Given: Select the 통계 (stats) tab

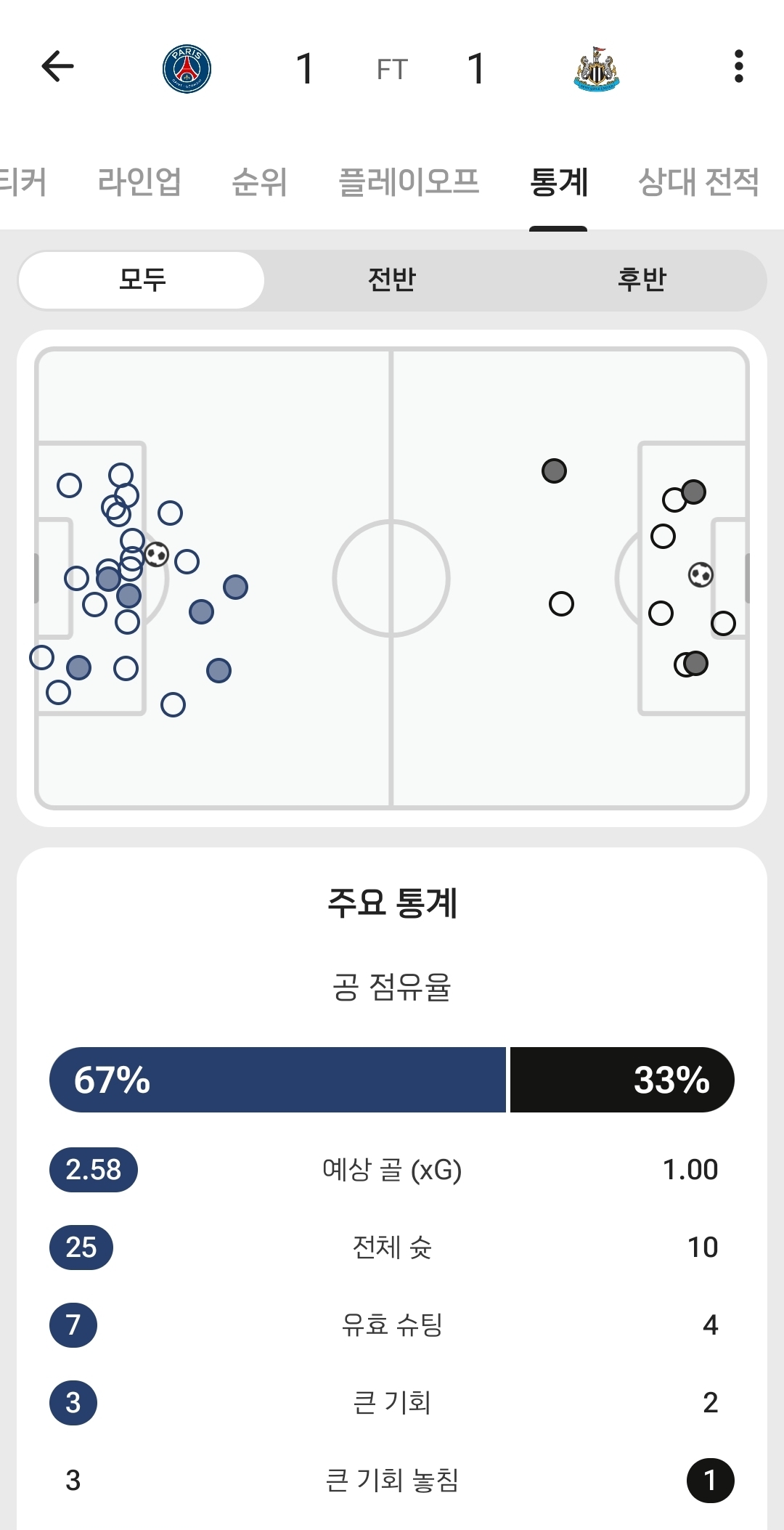Looking at the screenshot, I should coord(559,182).
